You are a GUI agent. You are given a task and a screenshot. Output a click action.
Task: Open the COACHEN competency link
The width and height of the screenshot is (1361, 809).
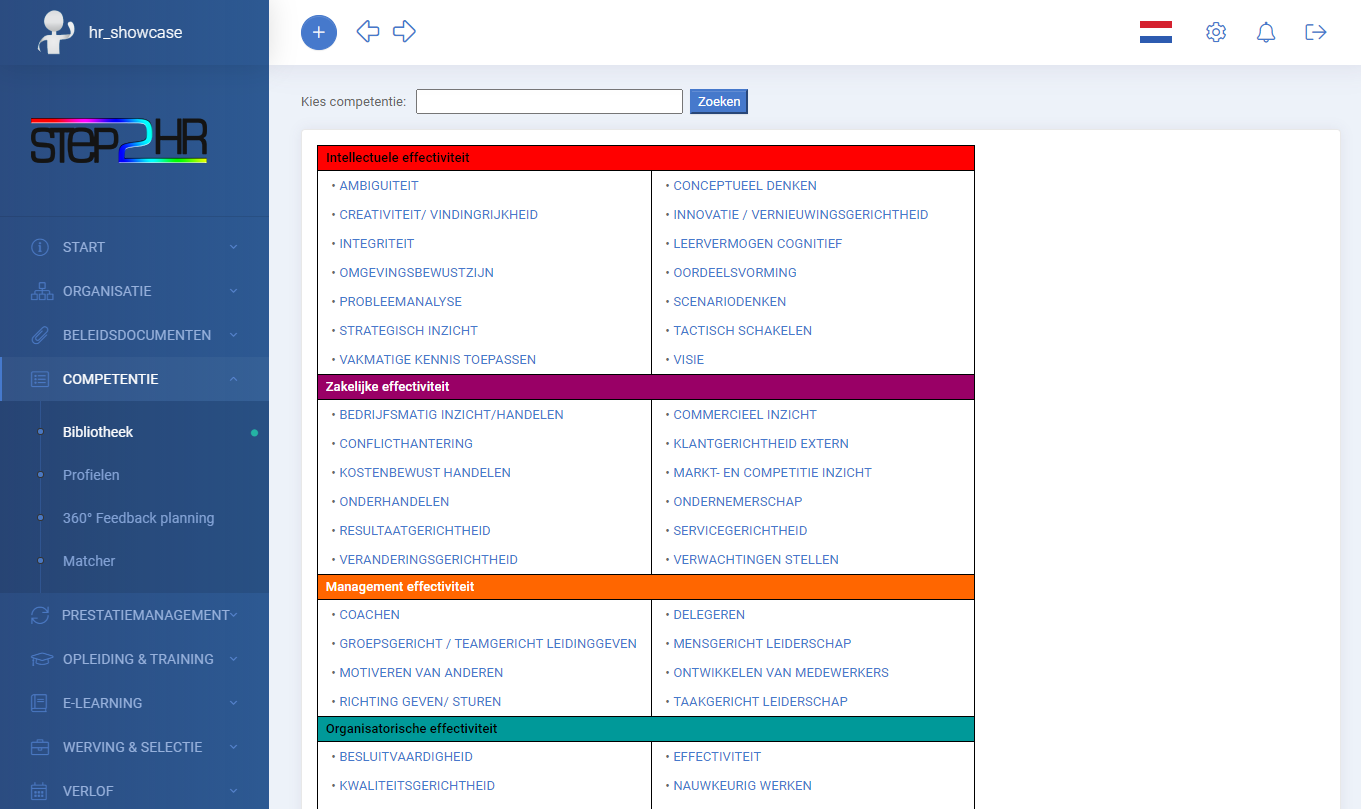[369, 614]
